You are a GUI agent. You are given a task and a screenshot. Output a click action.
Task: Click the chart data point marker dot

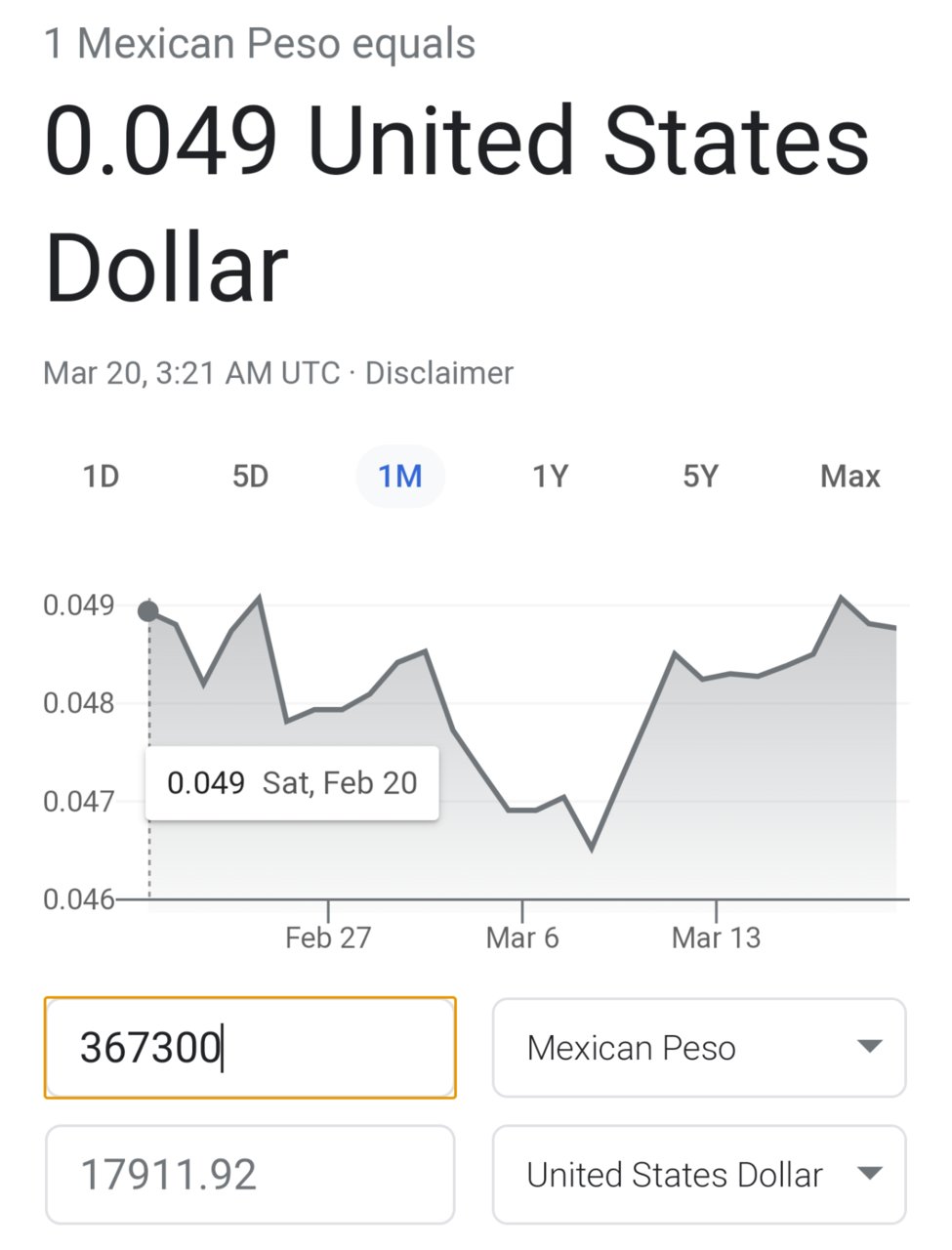click(148, 611)
